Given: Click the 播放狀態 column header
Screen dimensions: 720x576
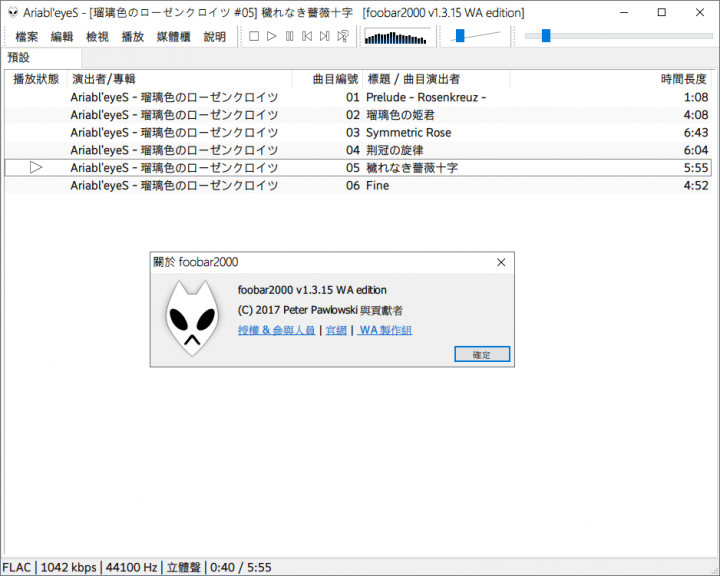Looking at the screenshot, I should [36, 79].
